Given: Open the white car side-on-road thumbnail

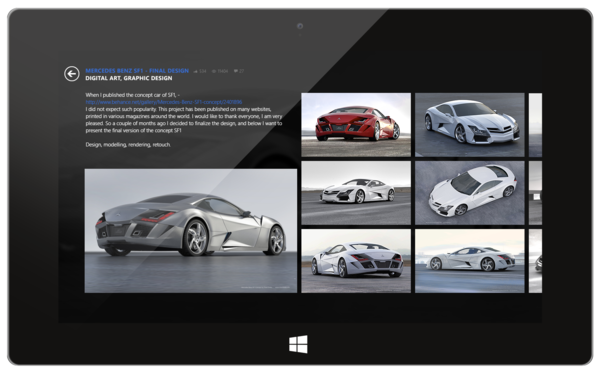Looking at the screenshot, I should tap(356, 193).
